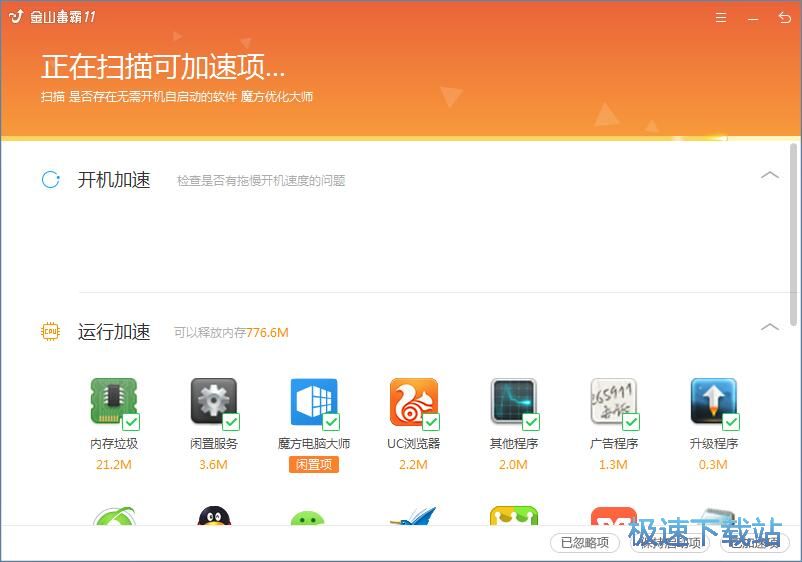The height and width of the screenshot is (562, 802).
Task: Uncheck the 广告程序 checkbox
Action: [x=631, y=422]
